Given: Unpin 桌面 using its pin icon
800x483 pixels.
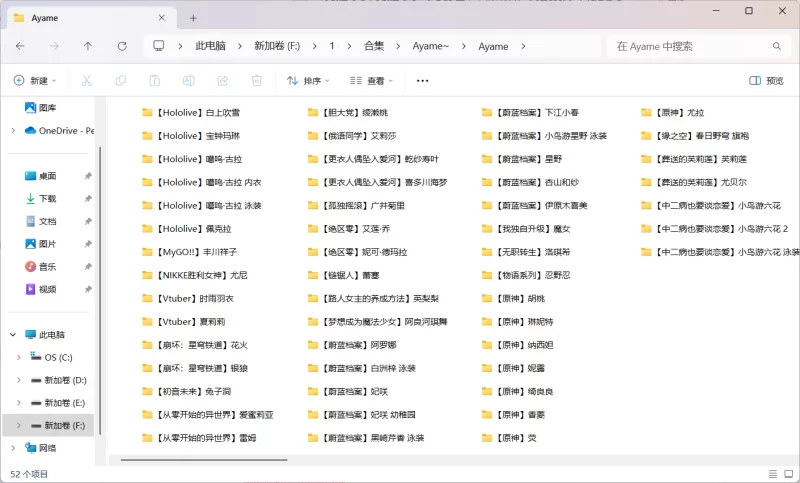Looking at the screenshot, I should click(x=88, y=176).
